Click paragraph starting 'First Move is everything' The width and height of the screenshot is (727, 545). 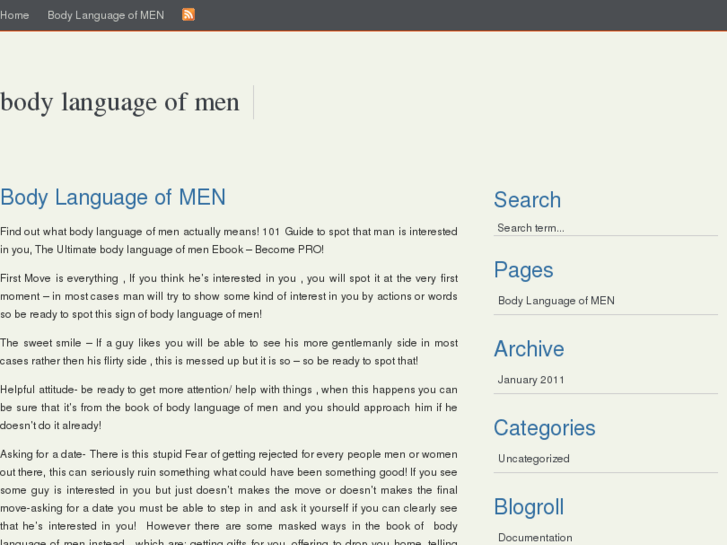pyautogui.click(x=229, y=296)
